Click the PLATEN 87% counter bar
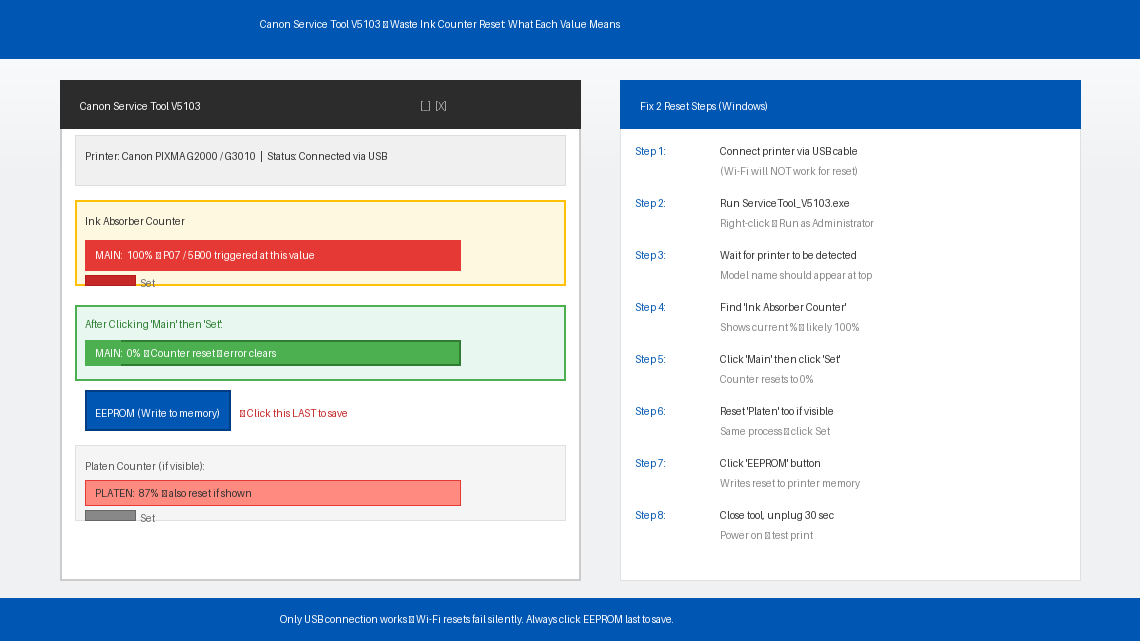 point(272,493)
